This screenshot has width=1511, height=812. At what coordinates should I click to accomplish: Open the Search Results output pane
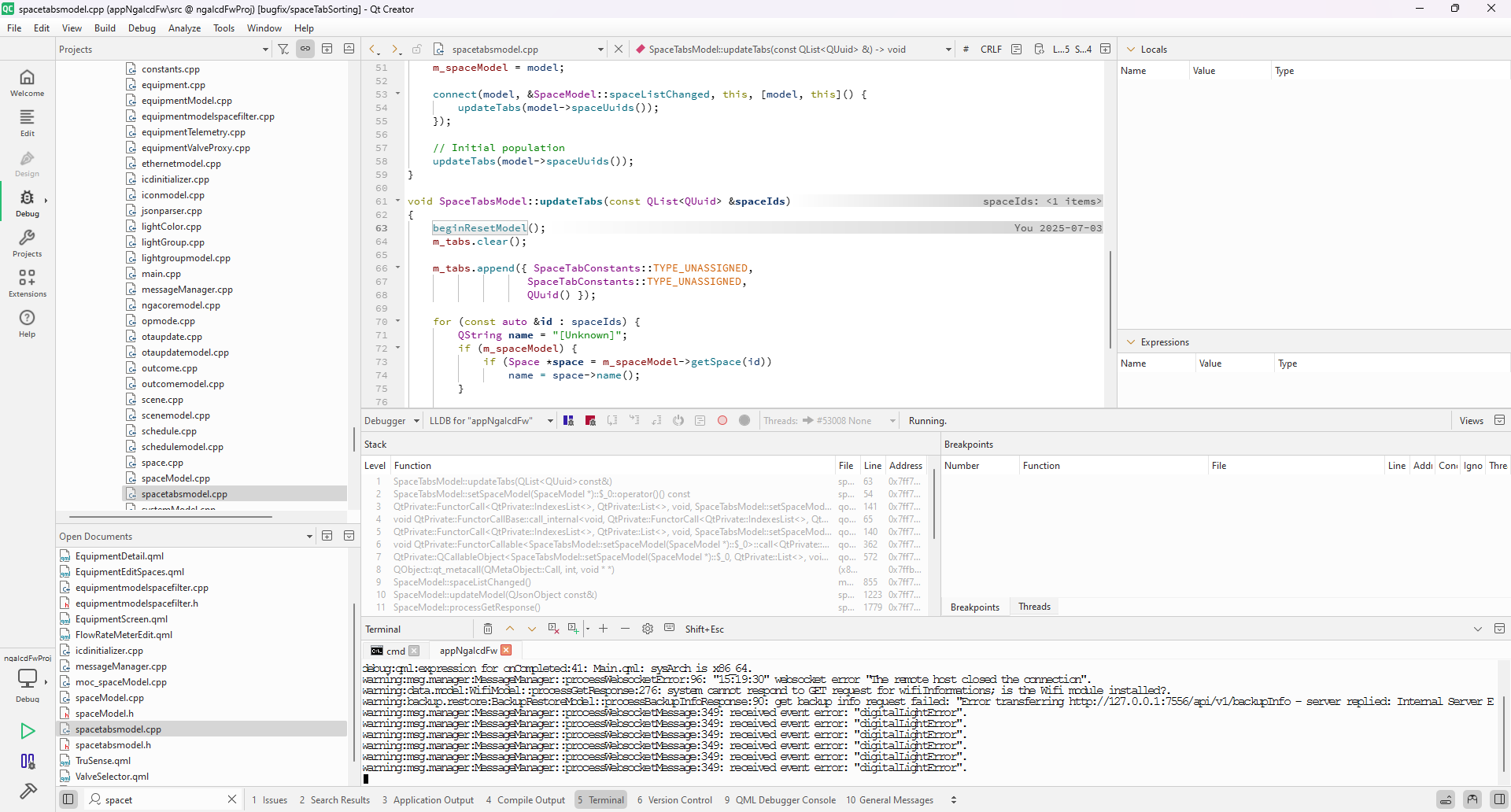click(x=334, y=800)
